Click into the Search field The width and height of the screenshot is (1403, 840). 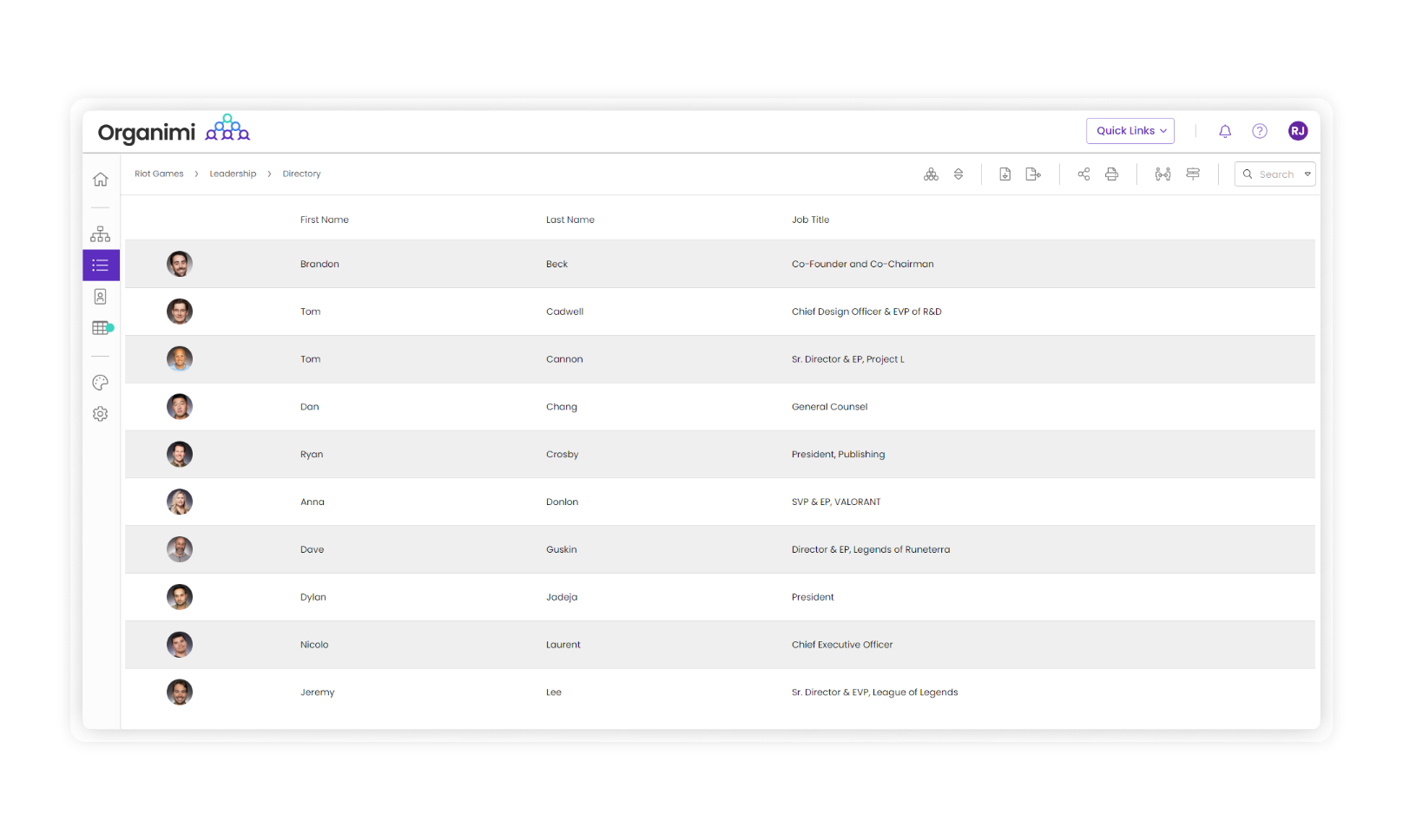1275,174
